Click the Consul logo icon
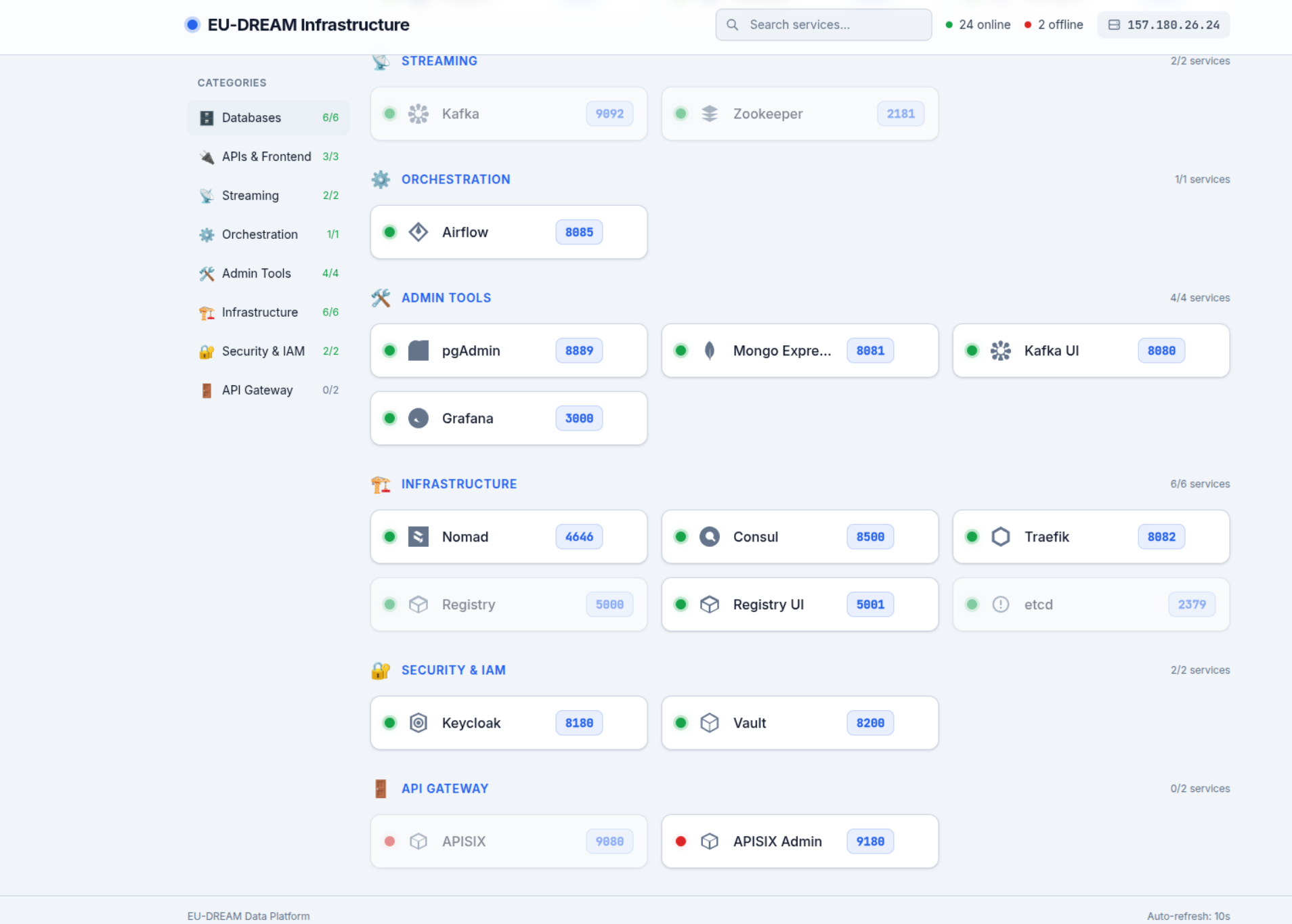1292x924 pixels. tap(709, 537)
